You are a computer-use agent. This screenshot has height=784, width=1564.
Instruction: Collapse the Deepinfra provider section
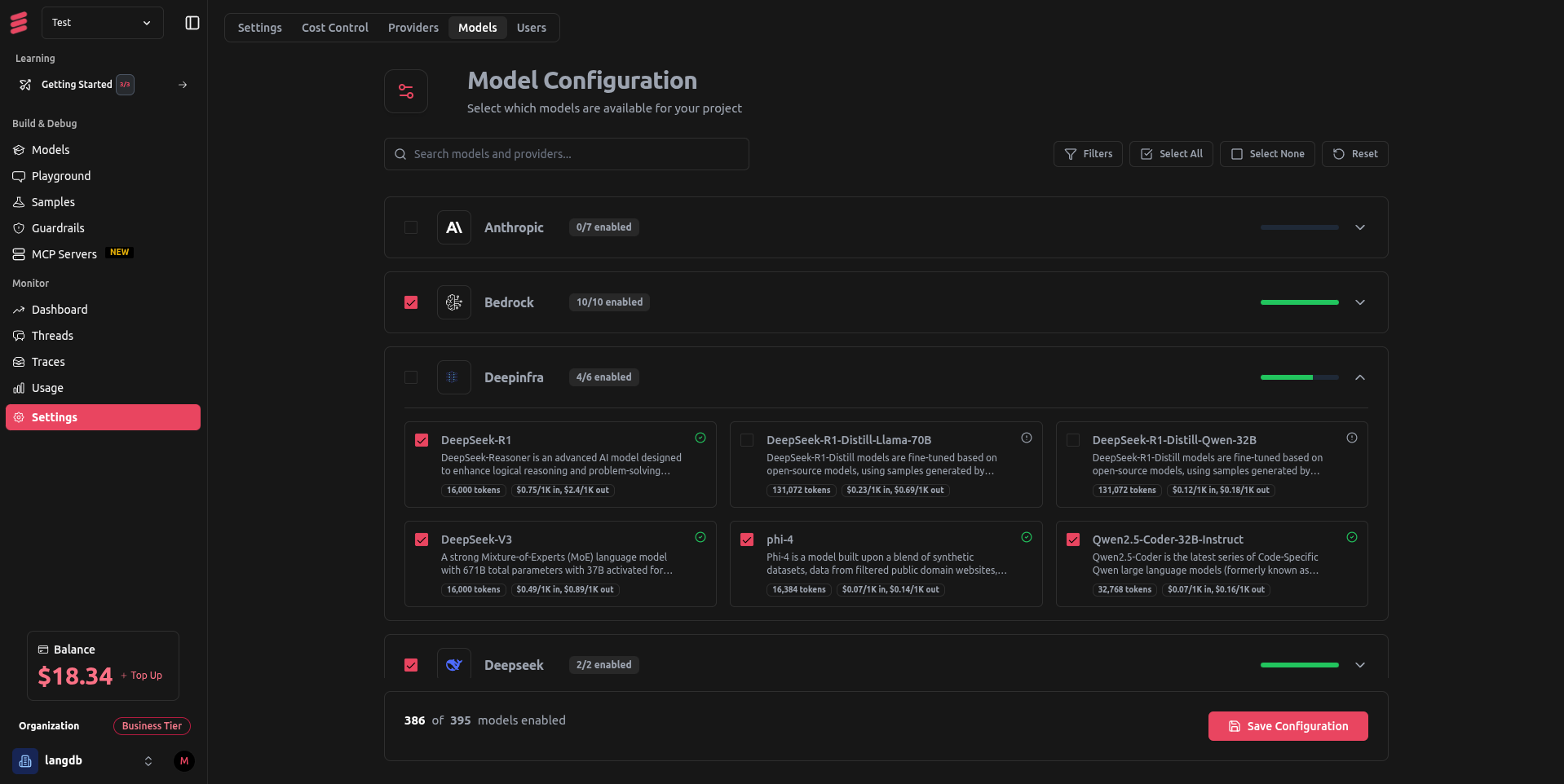pyautogui.click(x=1359, y=377)
